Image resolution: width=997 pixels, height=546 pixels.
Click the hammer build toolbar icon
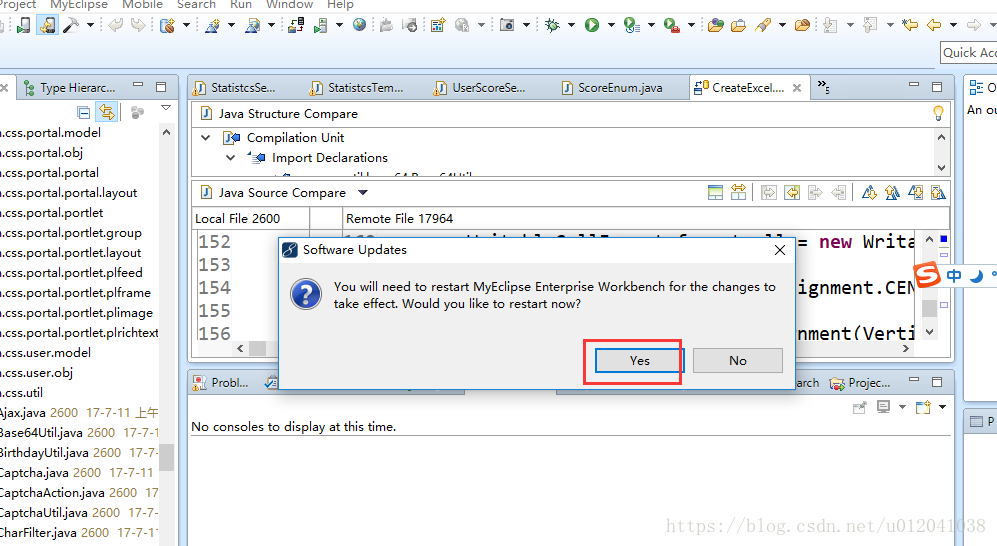point(71,25)
